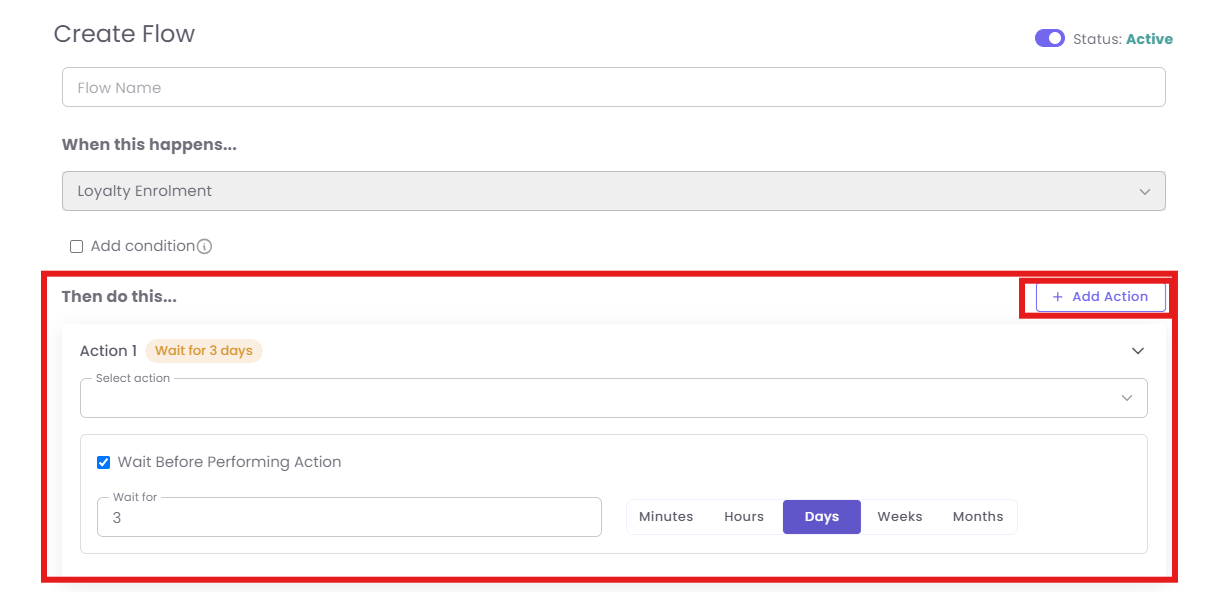This screenshot has height=592, width=1207.
Task: Pick Months as the wait unit
Action: [977, 517]
